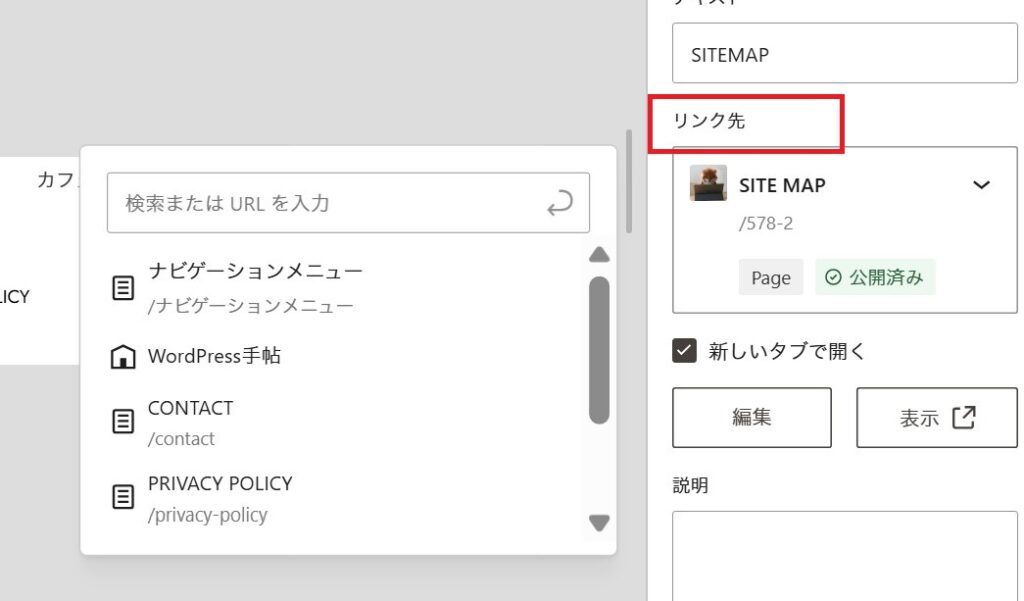
Task: Click the external link icon on 表示 button
Action: 963,417
